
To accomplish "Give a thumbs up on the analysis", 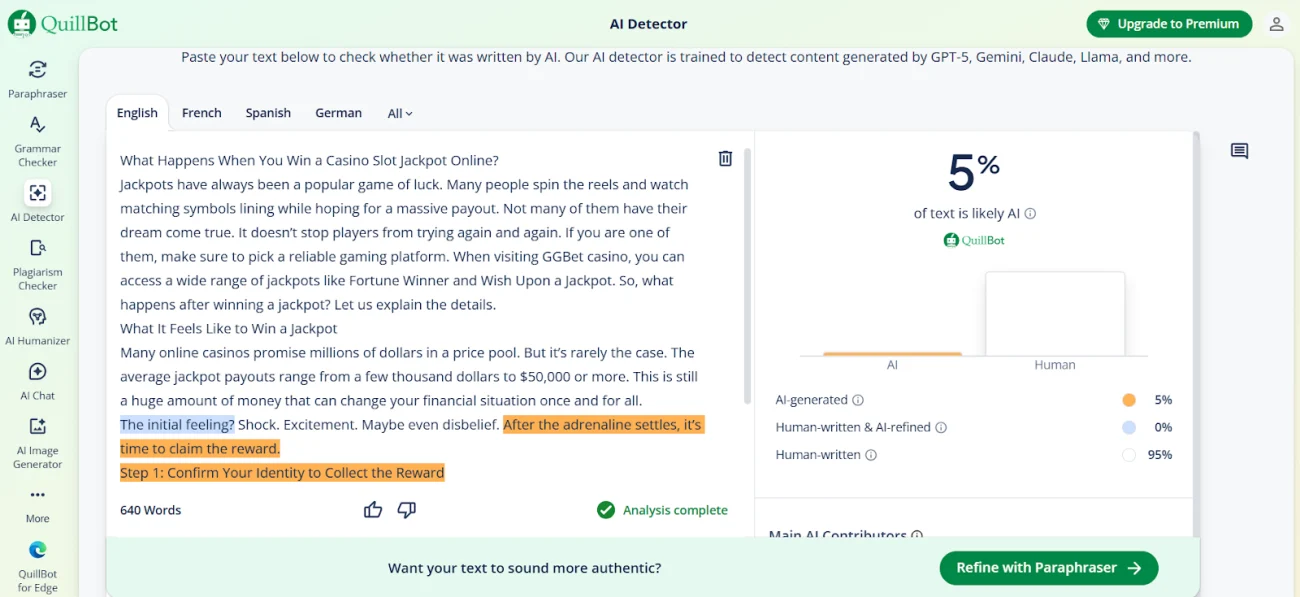I will tap(373, 510).
